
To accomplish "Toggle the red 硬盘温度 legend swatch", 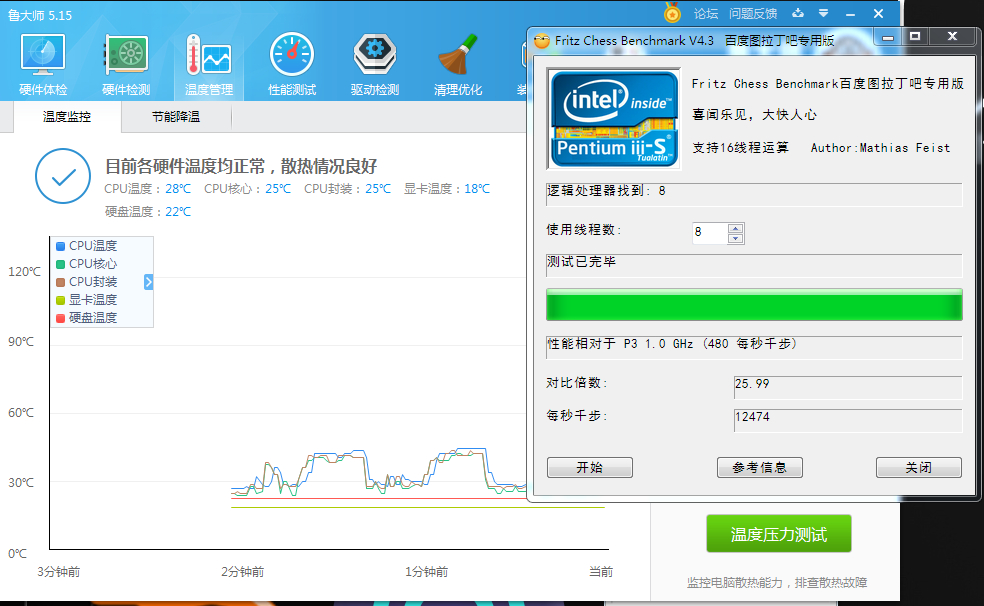I will tap(61, 318).
